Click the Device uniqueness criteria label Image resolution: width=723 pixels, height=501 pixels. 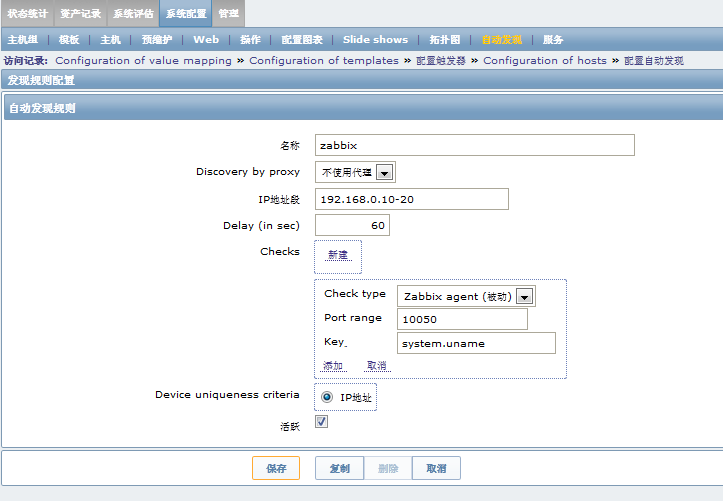tap(227, 395)
